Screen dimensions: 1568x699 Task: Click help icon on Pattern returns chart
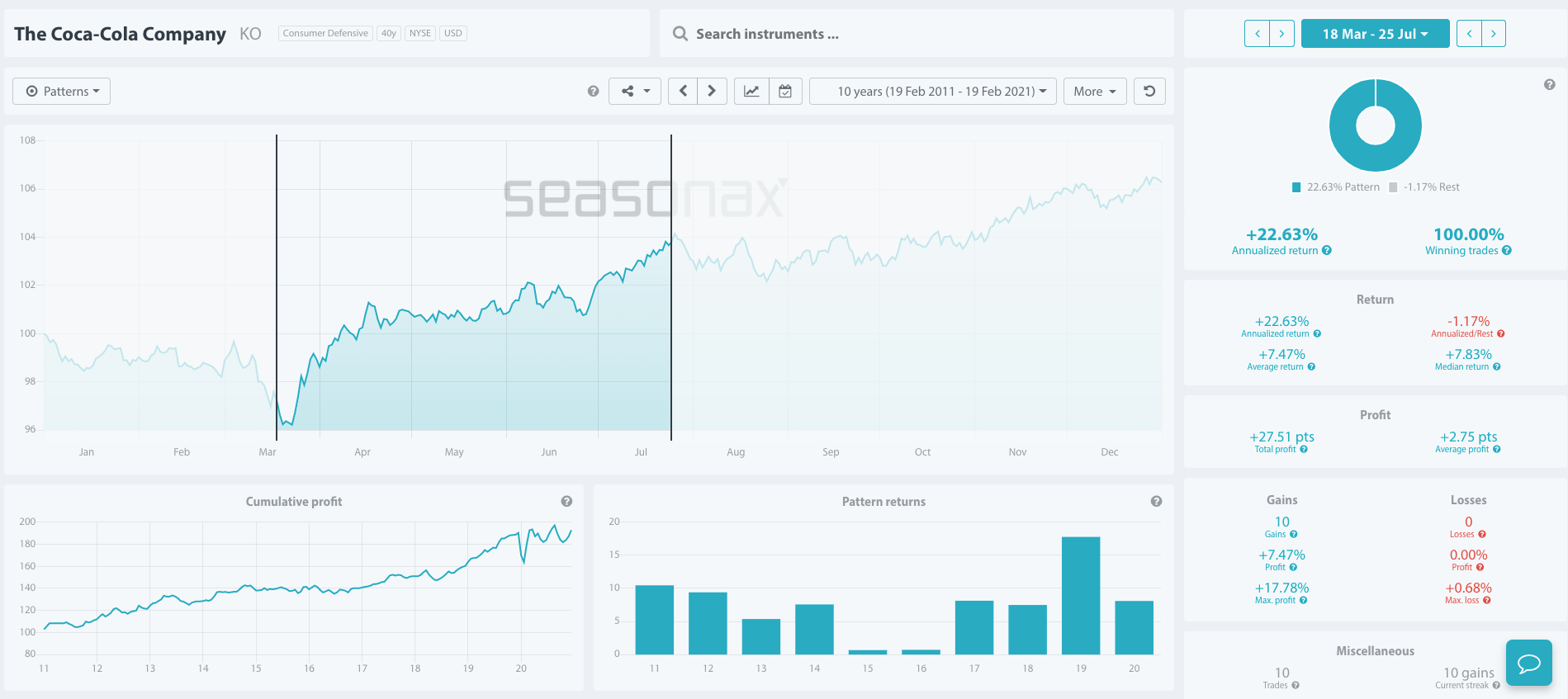pos(1156,502)
